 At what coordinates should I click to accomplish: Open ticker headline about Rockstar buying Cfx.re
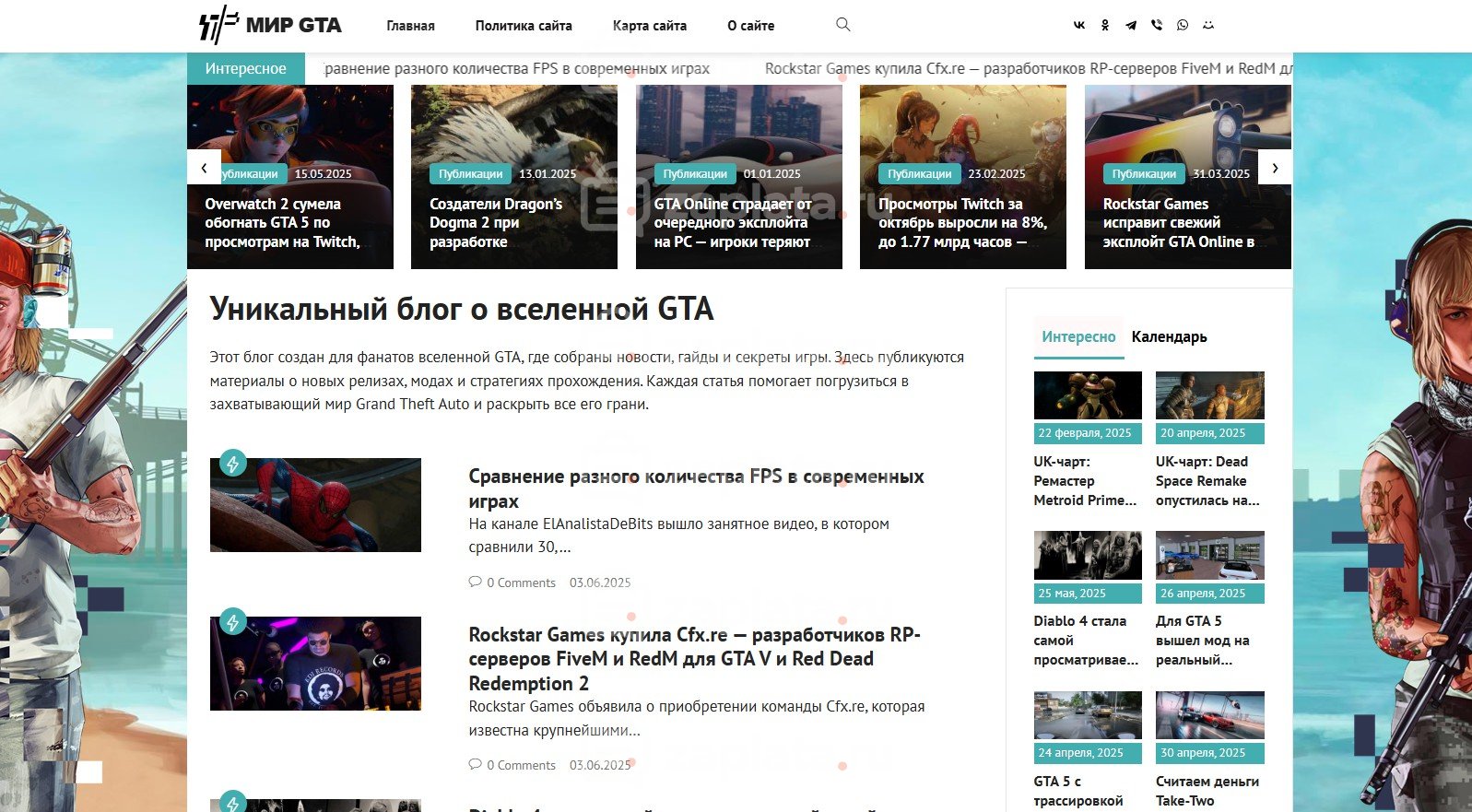point(1029,68)
